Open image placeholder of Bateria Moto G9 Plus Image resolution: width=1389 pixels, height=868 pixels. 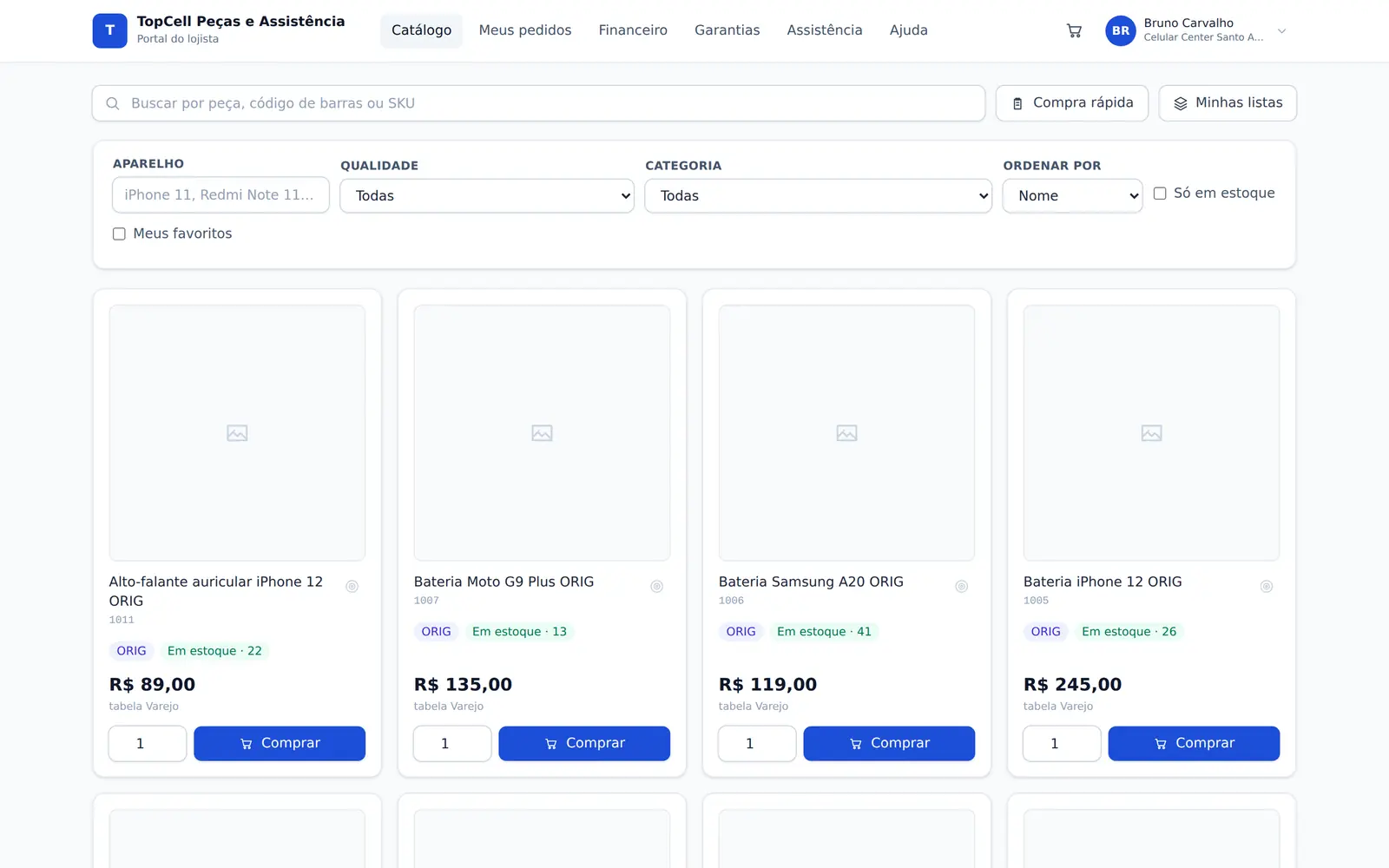tap(542, 432)
